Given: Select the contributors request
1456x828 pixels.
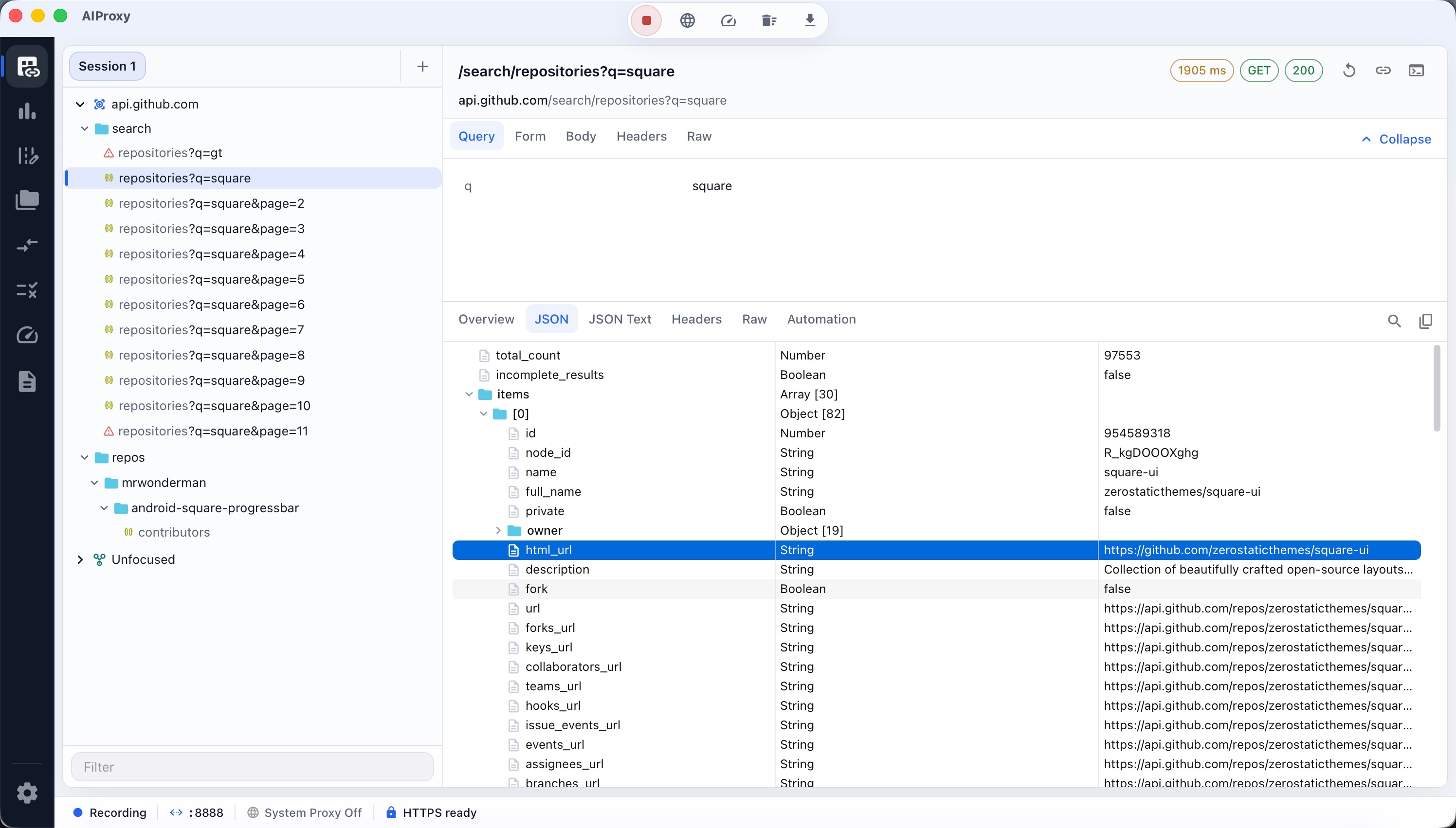Looking at the screenshot, I should point(254,532).
